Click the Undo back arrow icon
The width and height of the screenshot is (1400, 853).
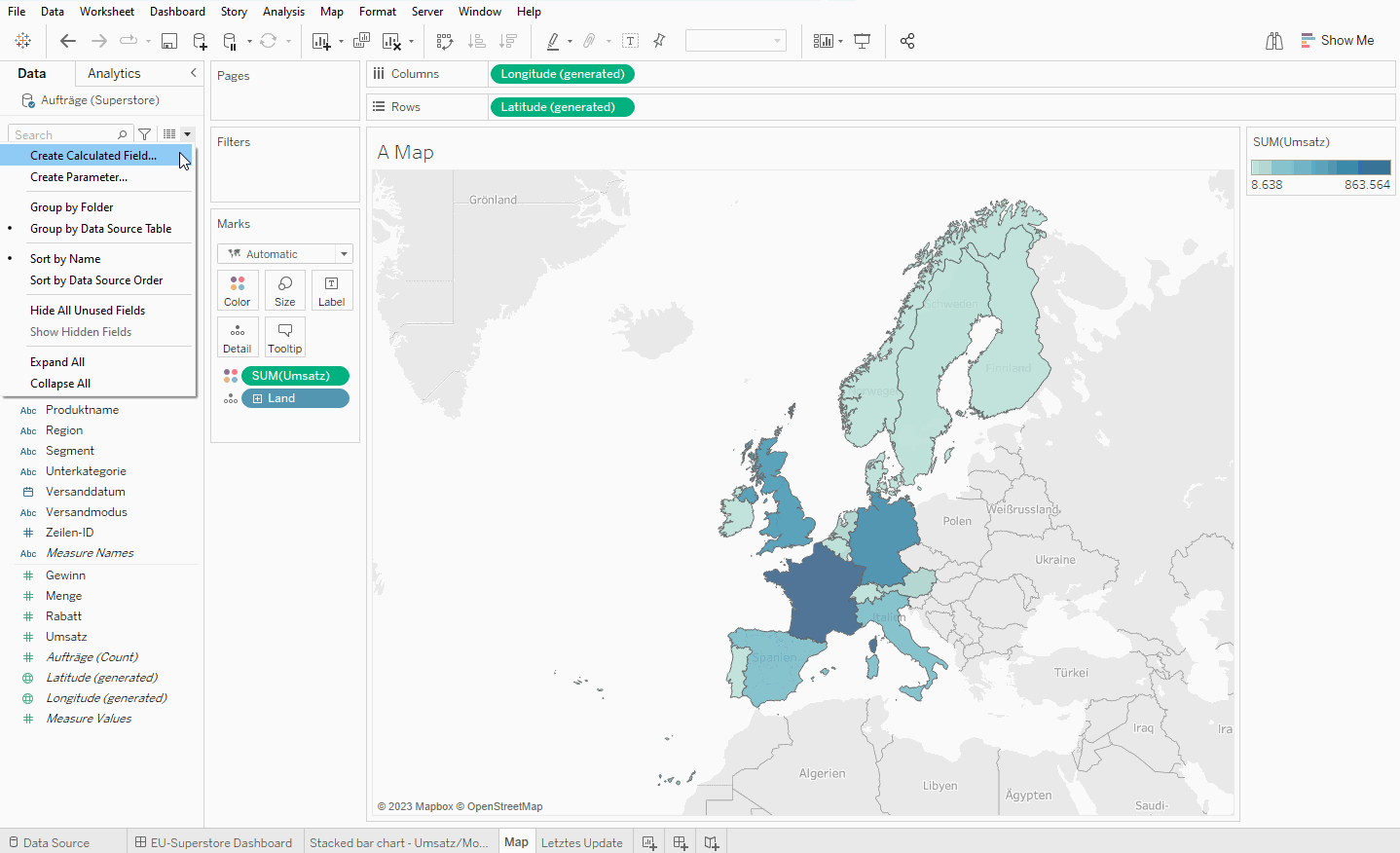click(67, 41)
